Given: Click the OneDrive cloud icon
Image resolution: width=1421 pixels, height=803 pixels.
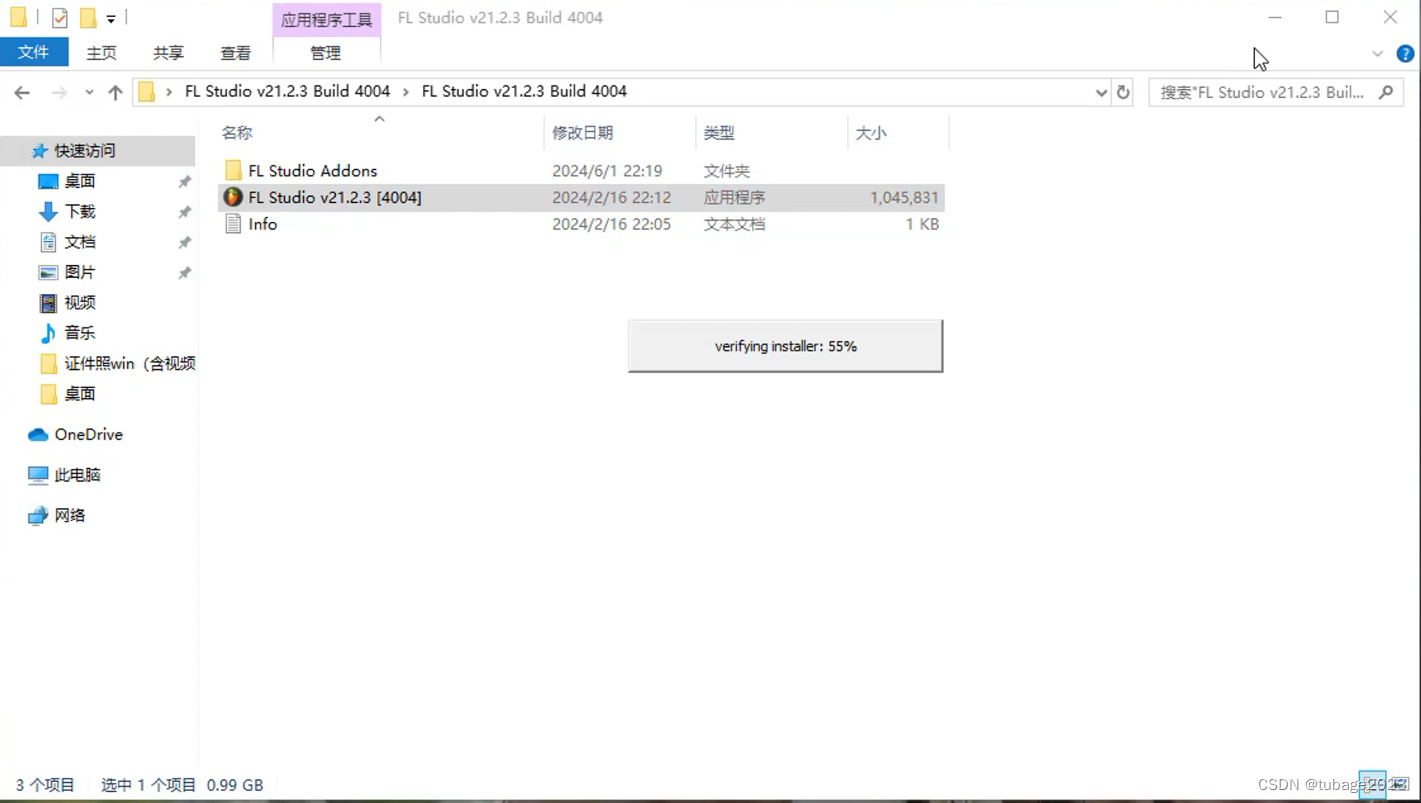Looking at the screenshot, I should (x=38, y=435).
